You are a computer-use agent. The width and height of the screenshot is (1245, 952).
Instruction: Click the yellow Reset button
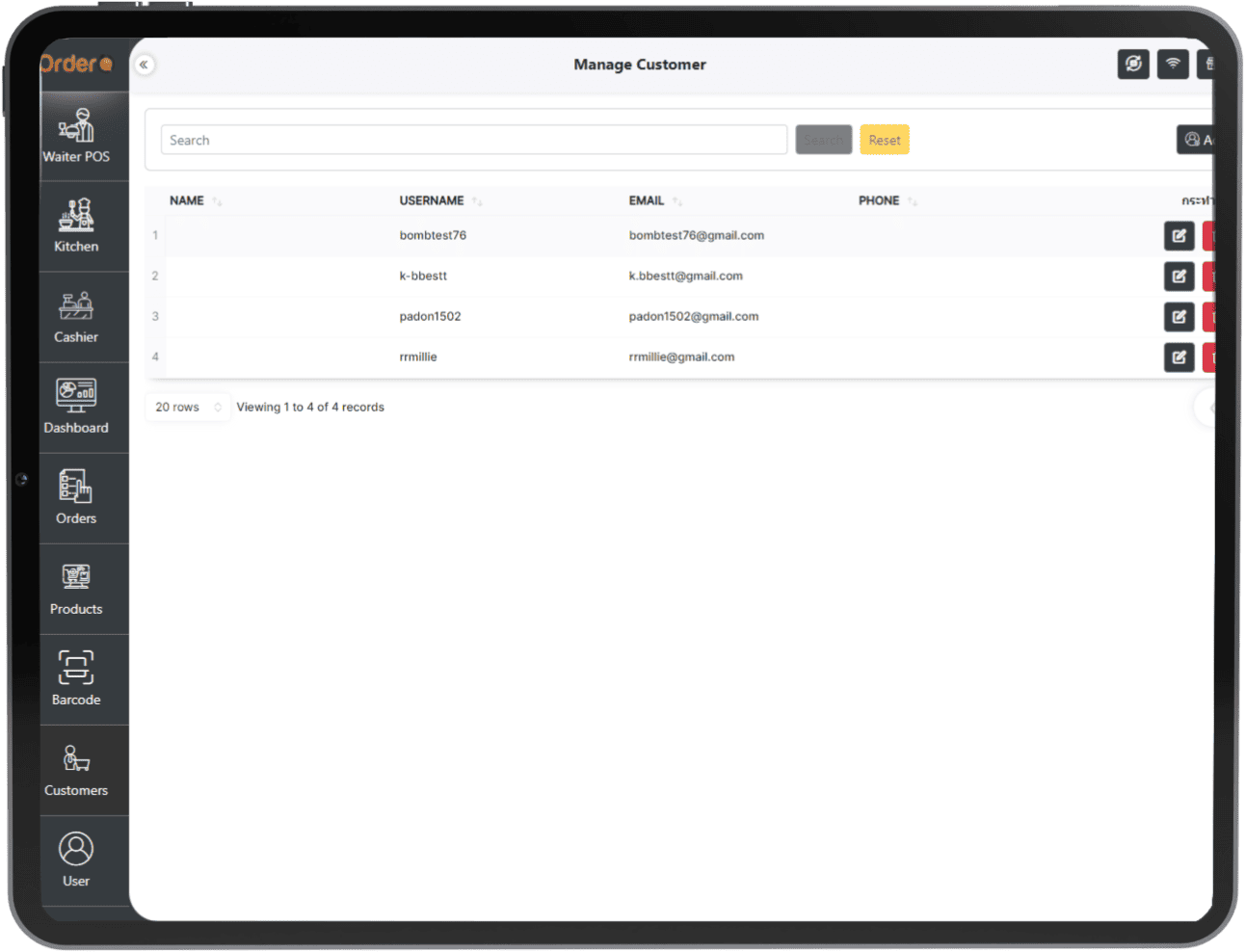(x=884, y=139)
